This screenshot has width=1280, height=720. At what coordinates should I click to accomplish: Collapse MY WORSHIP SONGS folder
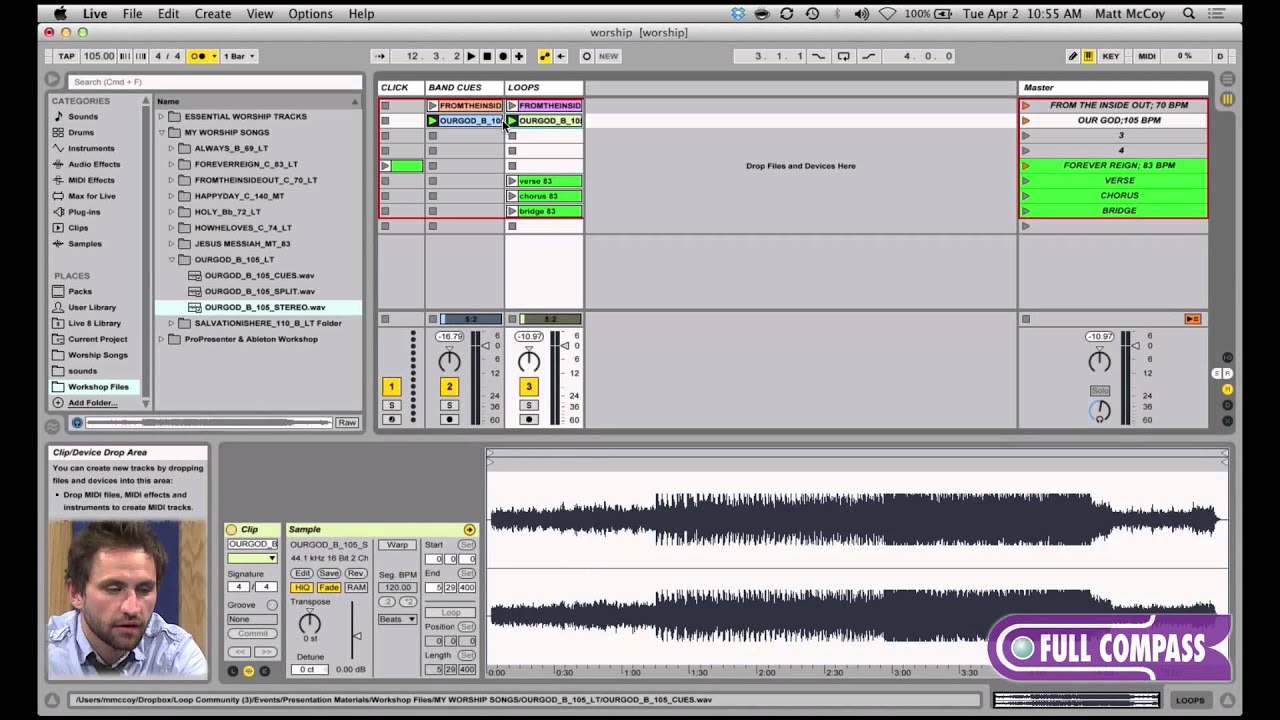[161, 132]
